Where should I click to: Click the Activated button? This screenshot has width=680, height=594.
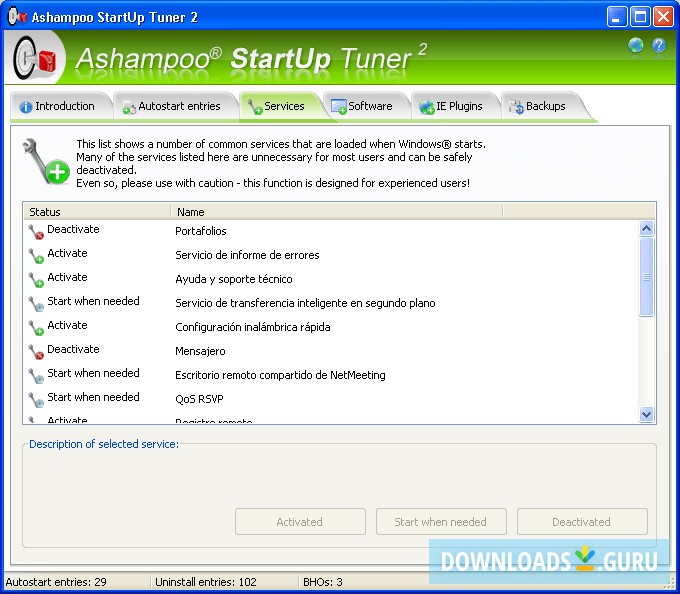pyautogui.click(x=300, y=522)
